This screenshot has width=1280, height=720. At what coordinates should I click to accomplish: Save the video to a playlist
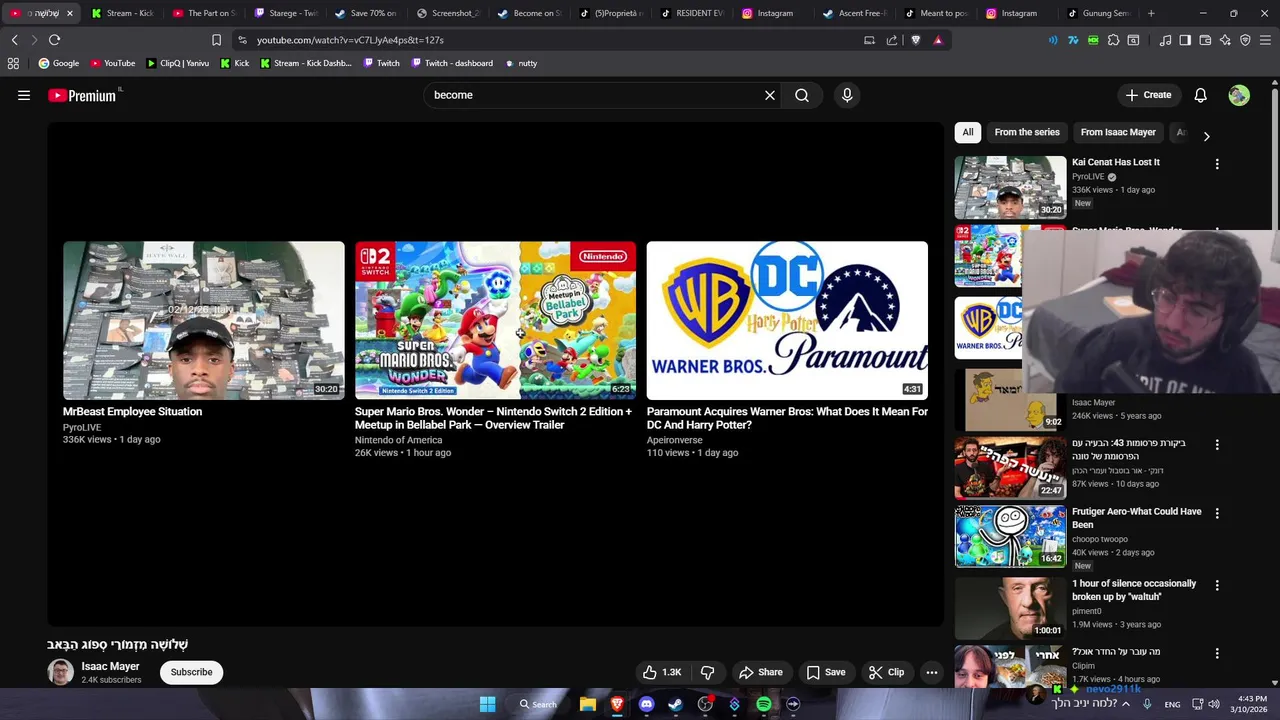826,672
